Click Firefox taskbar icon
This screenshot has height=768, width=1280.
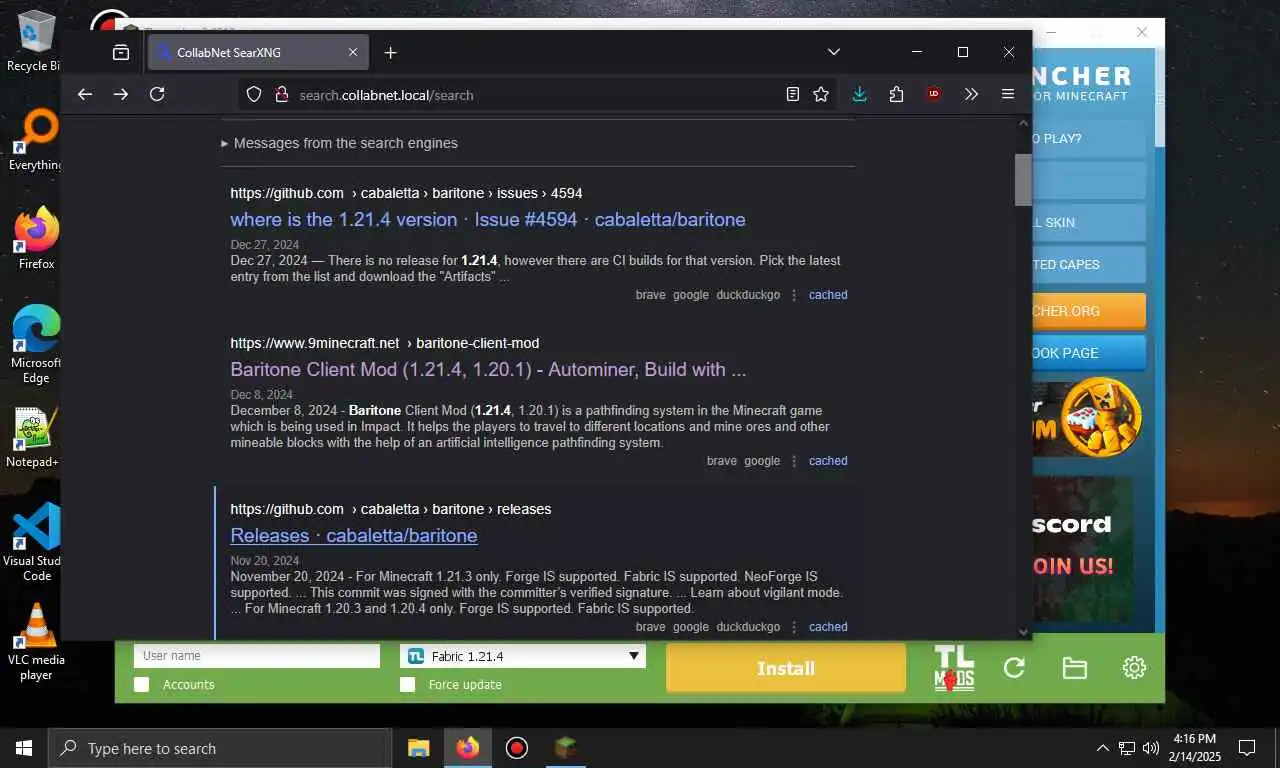click(x=467, y=748)
